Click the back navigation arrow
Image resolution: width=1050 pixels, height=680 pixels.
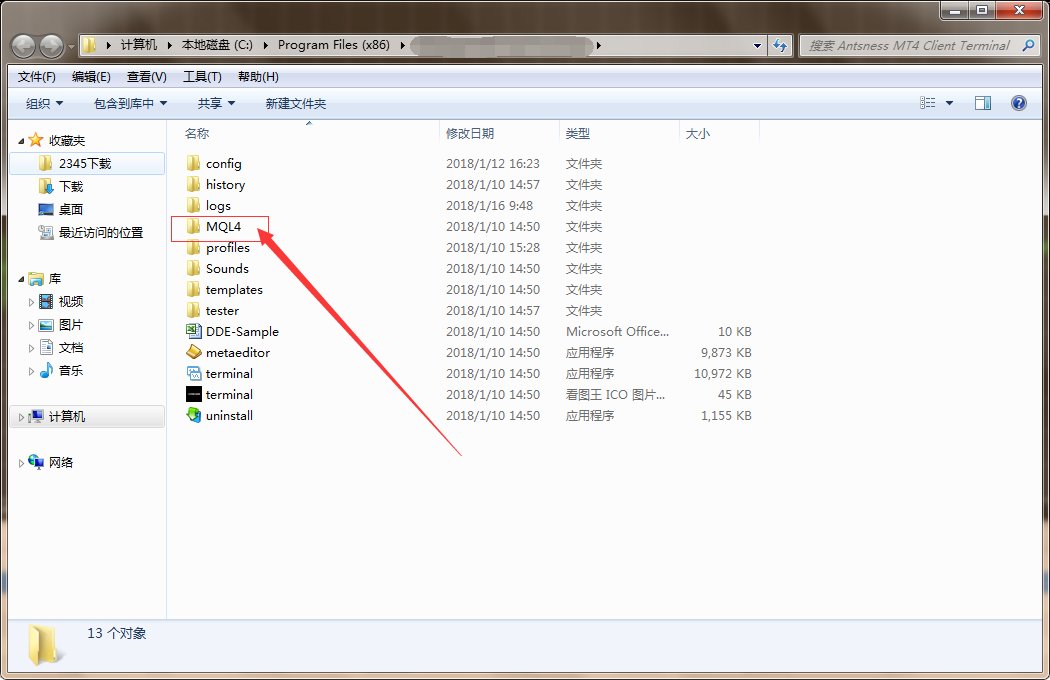[24, 45]
